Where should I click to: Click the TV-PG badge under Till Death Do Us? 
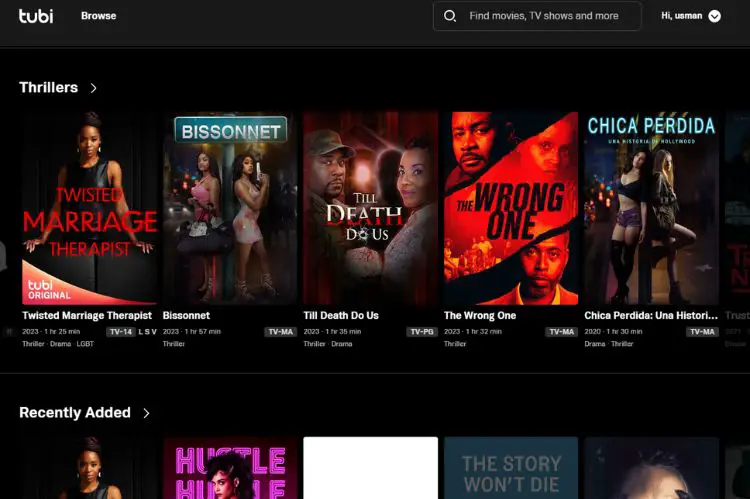pyautogui.click(x=422, y=332)
